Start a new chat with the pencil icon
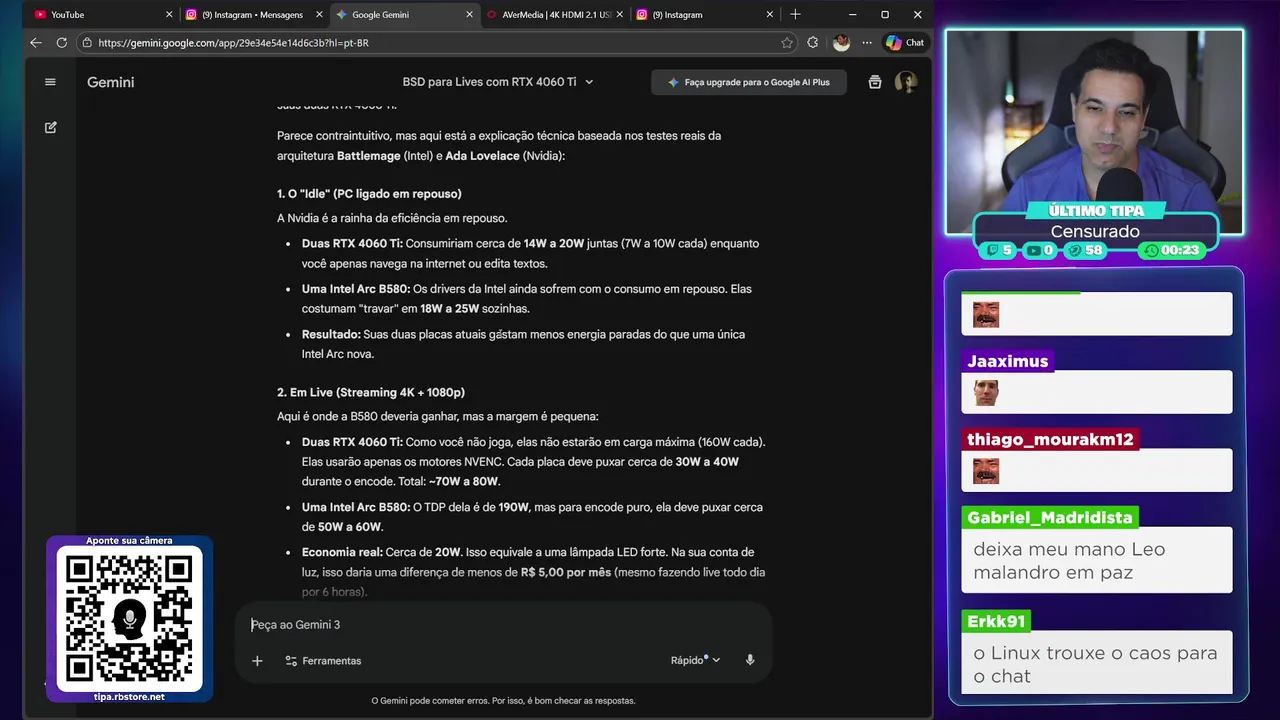Viewport: 1280px width, 720px height. click(x=50, y=128)
